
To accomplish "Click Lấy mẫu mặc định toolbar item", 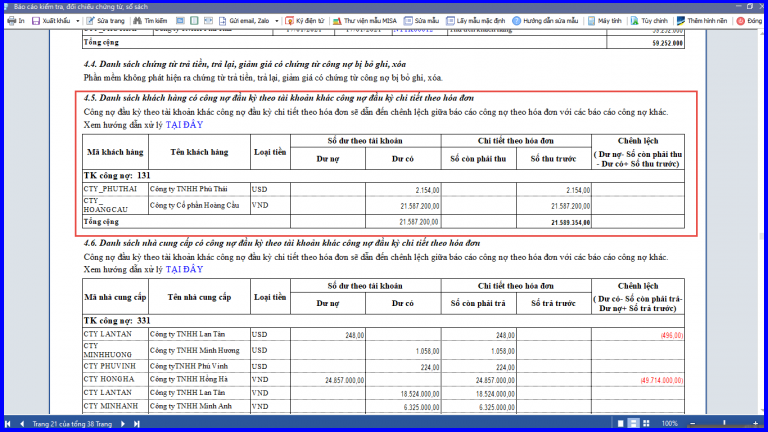I will tap(476, 21).
